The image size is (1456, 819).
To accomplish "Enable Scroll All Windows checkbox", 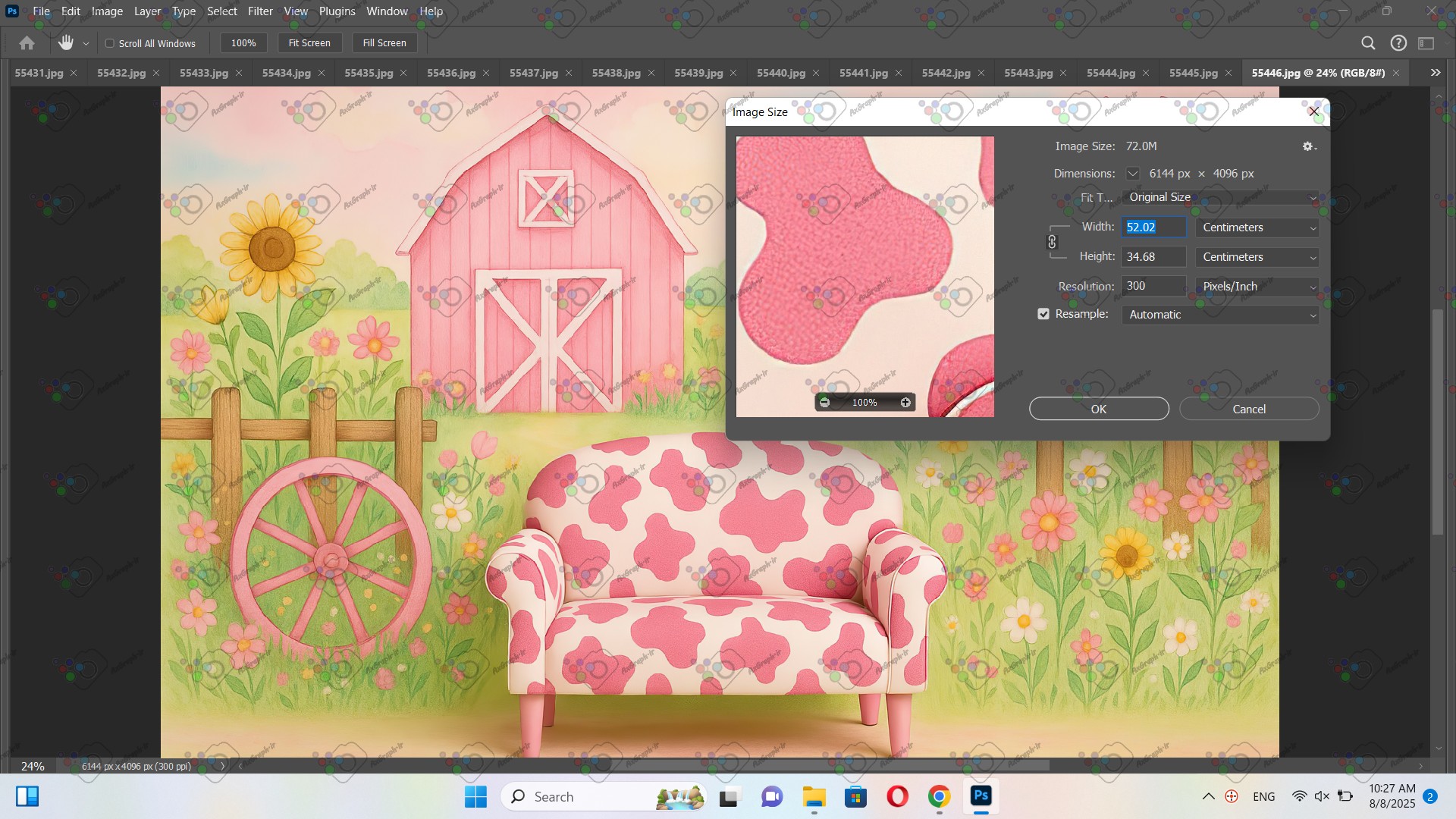I will coord(110,43).
